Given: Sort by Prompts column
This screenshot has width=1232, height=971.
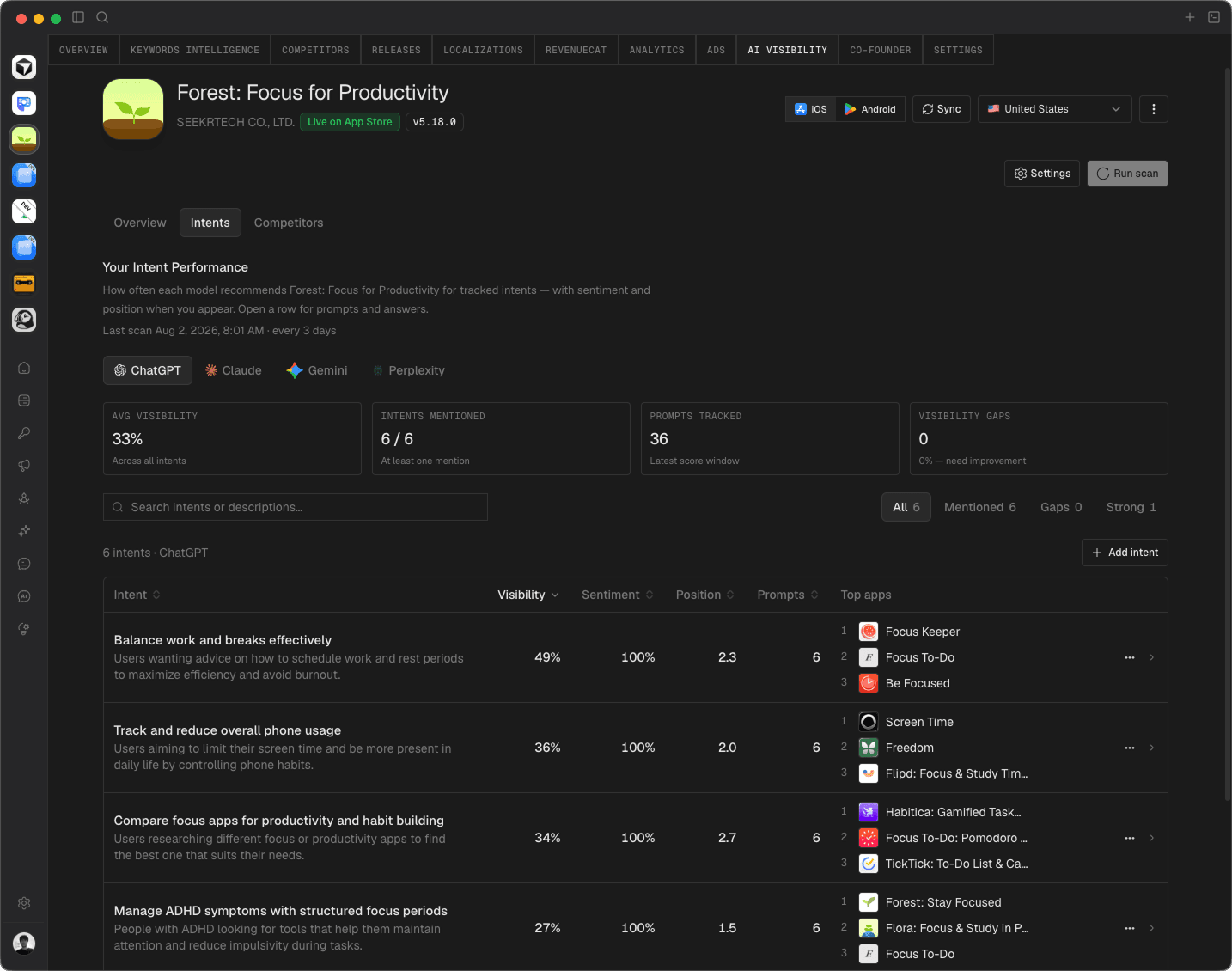Looking at the screenshot, I should (788, 595).
